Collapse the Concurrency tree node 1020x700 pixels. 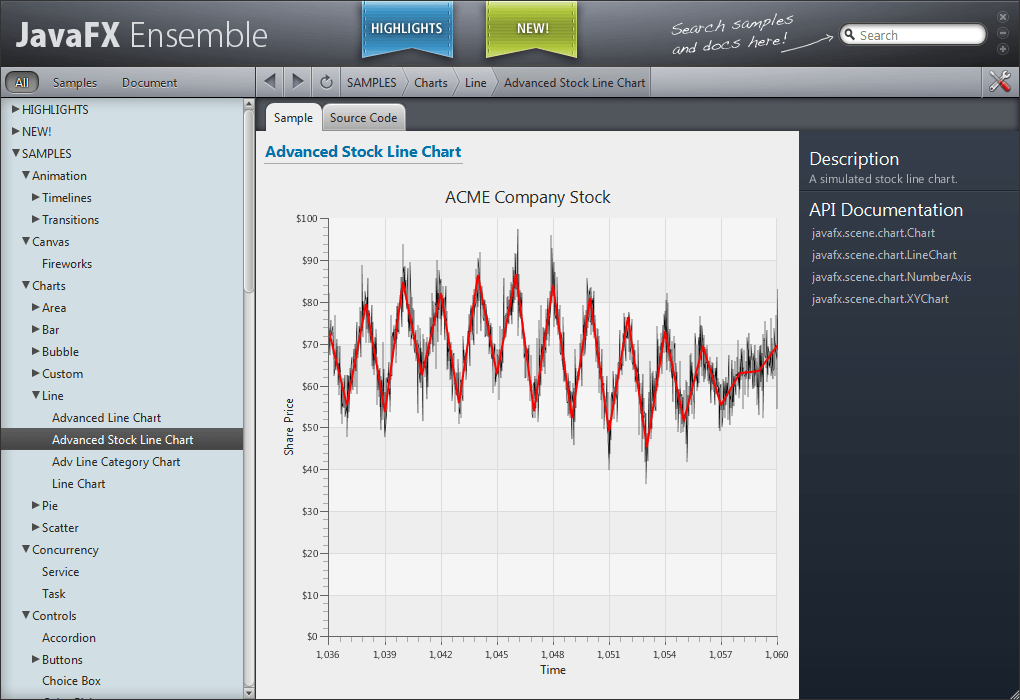coord(26,549)
